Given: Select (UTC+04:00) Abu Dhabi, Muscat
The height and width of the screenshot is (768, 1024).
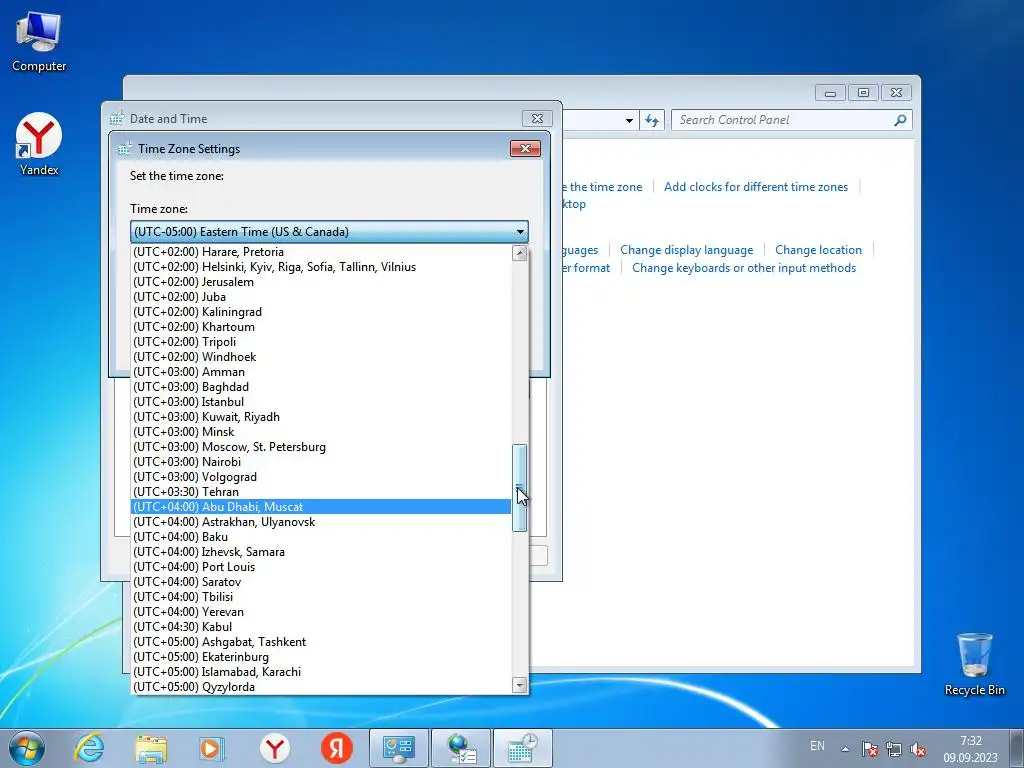Looking at the screenshot, I should pos(321,507).
